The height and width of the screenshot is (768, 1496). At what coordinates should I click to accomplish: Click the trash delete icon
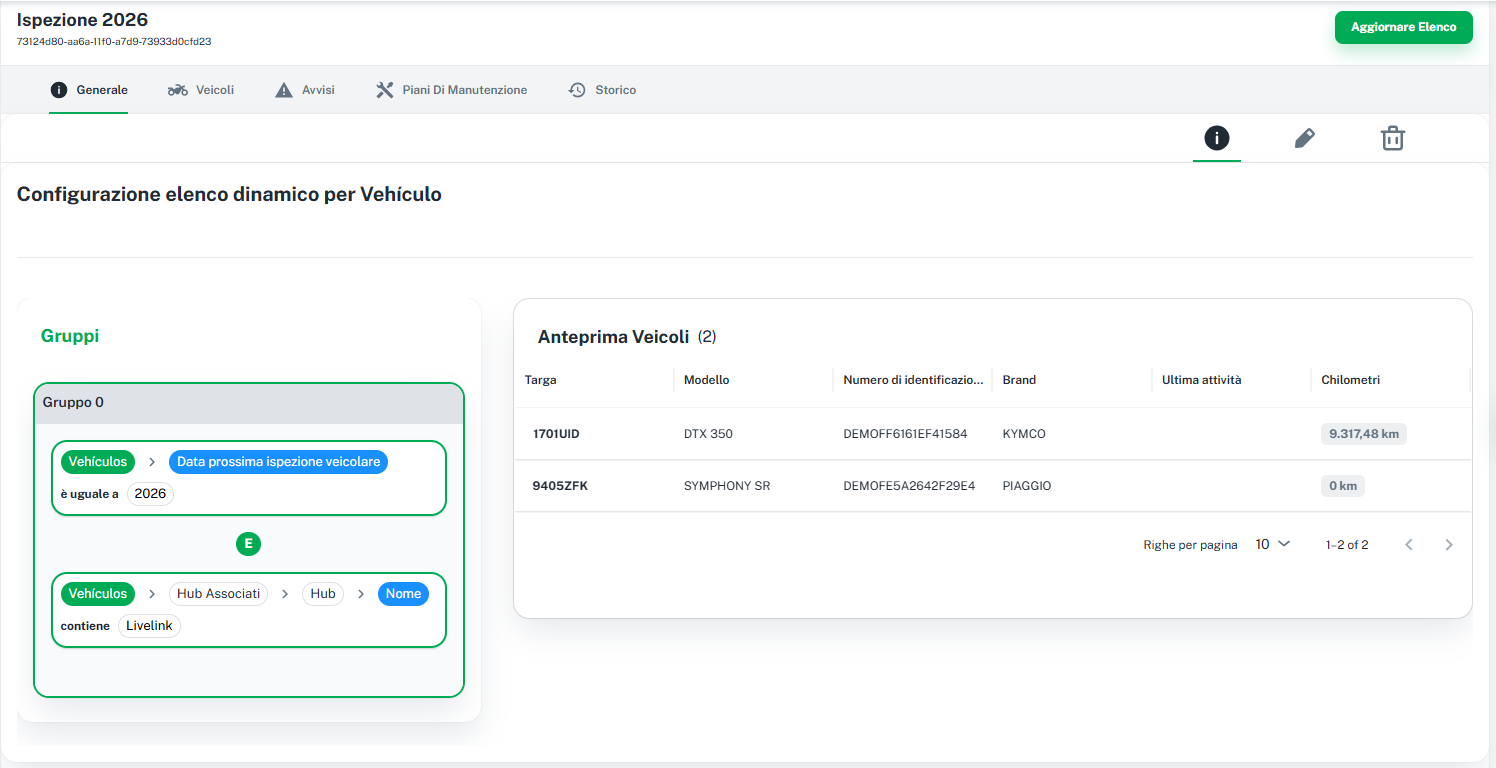[x=1392, y=139]
